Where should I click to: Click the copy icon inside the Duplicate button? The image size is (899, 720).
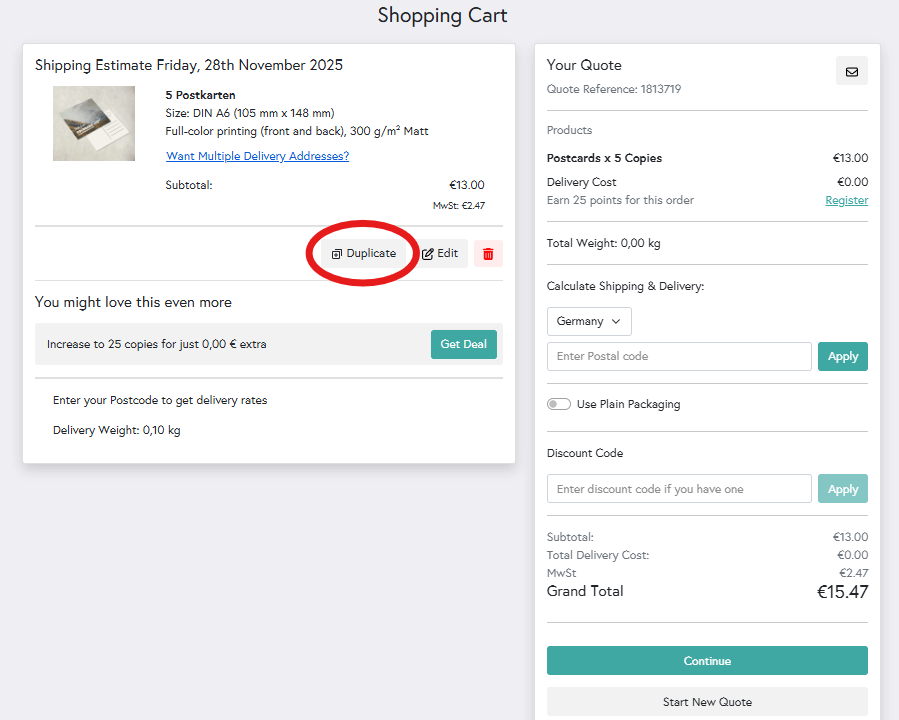tap(335, 253)
